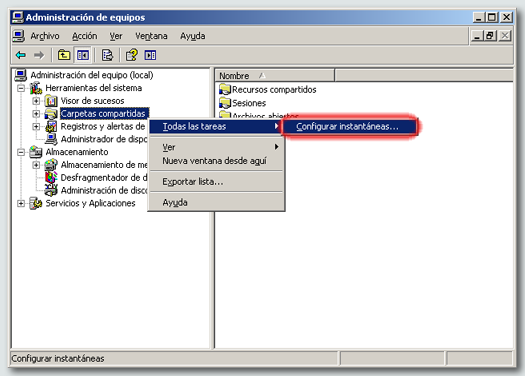This screenshot has width=525, height=376.
Task: Click the Recursos compartidos folder icon
Action: (225, 89)
